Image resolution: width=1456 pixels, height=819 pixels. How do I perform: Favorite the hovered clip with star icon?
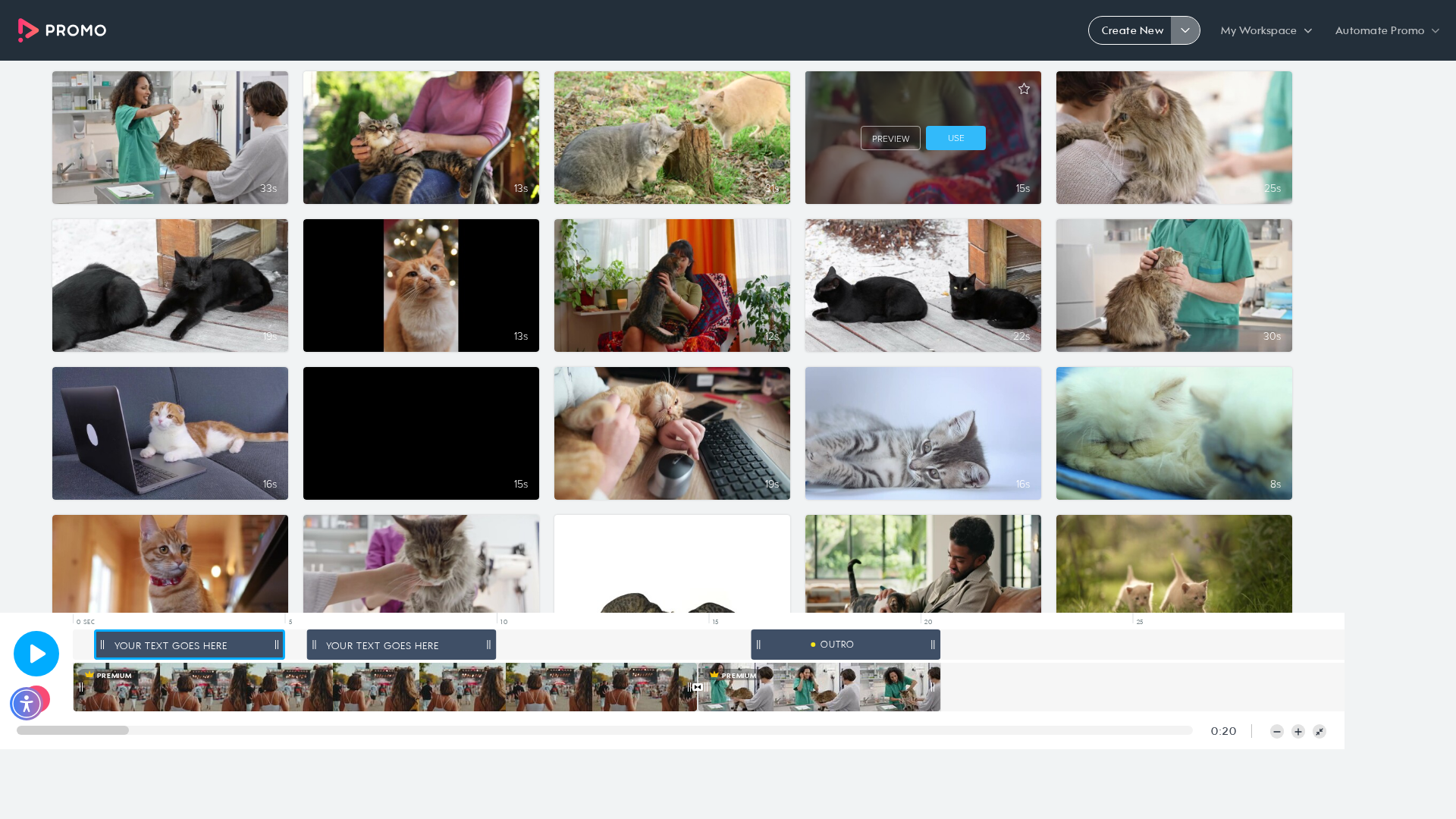(1024, 89)
